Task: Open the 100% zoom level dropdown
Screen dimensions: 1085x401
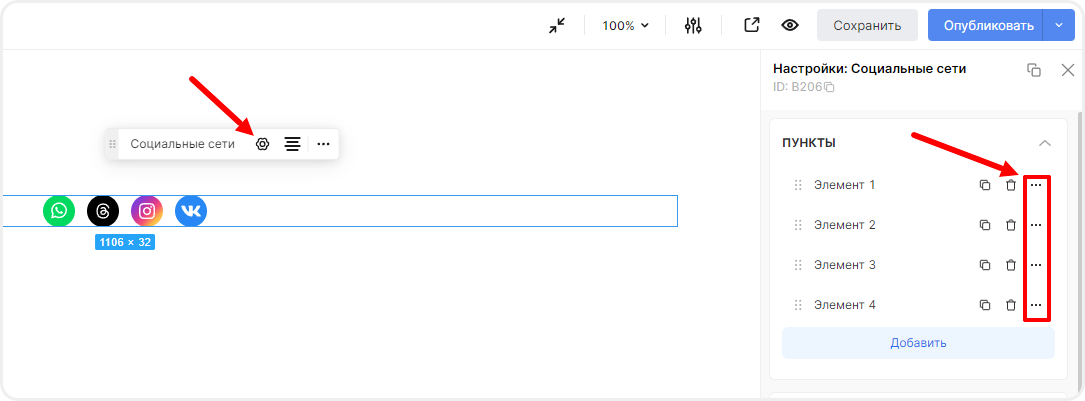Action: (x=625, y=26)
